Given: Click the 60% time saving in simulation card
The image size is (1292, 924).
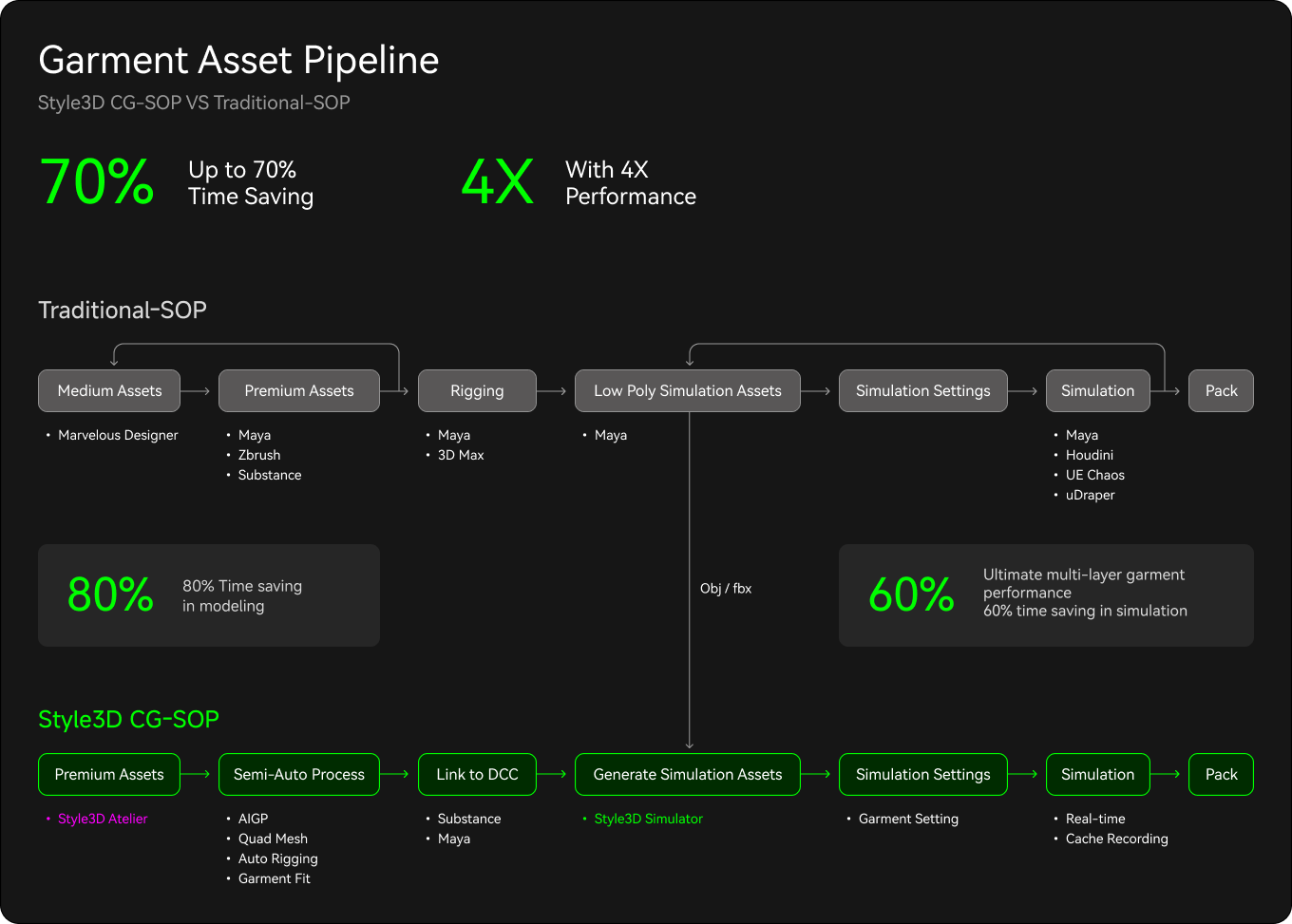Looking at the screenshot, I should click(x=1046, y=595).
